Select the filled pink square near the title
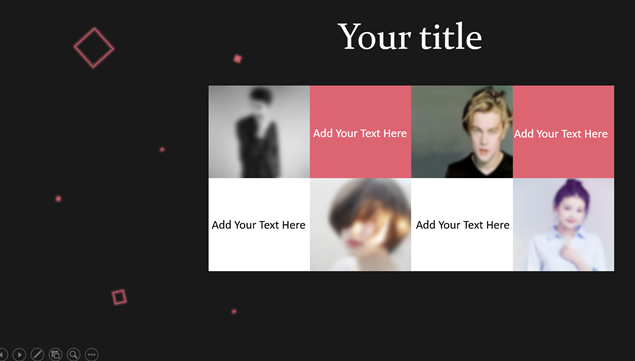Screen dimensions: 635x361 238,59
